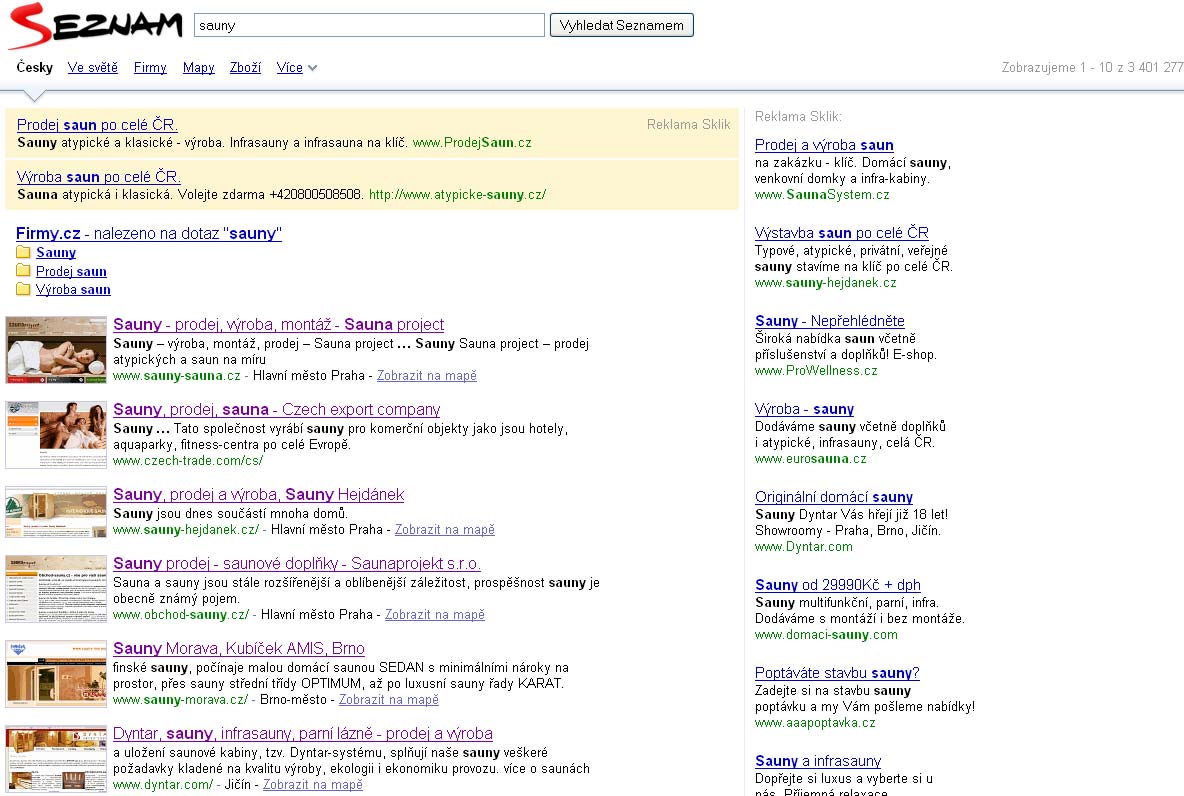Open sidebar ad Sauny - Nepřehlédněte

tap(830, 321)
